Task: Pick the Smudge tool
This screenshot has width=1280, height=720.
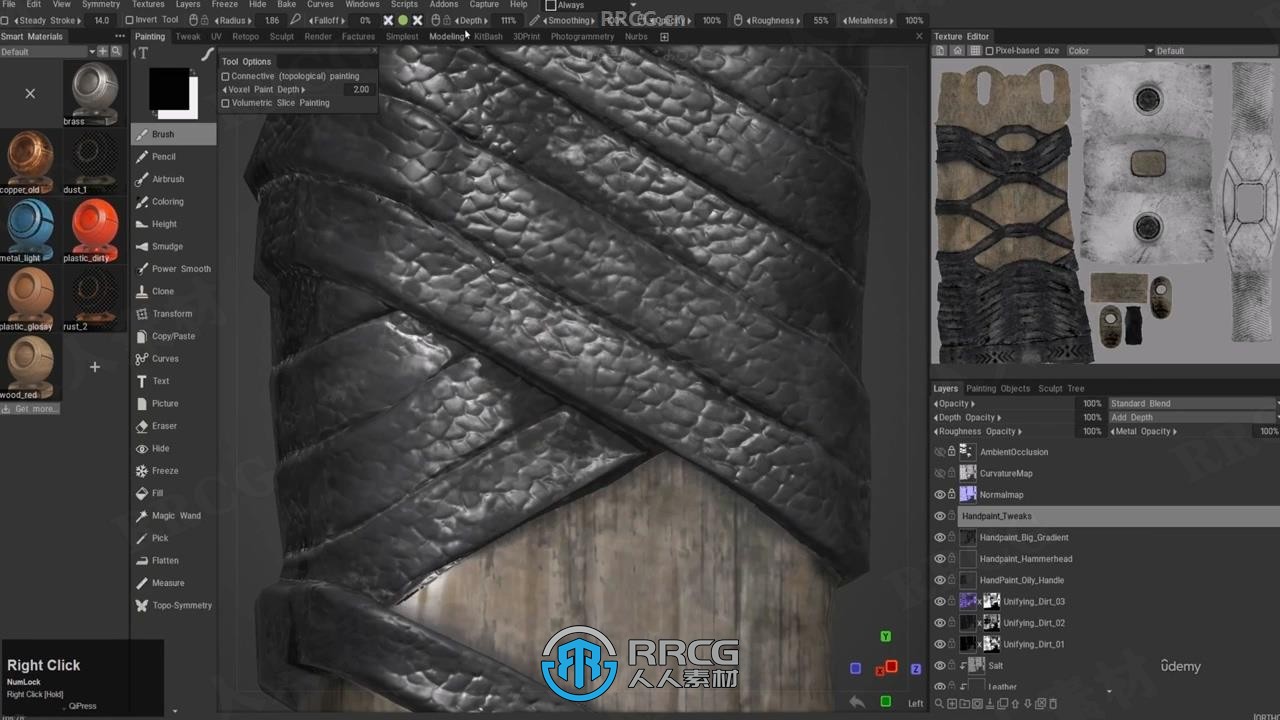Action: [173, 246]
